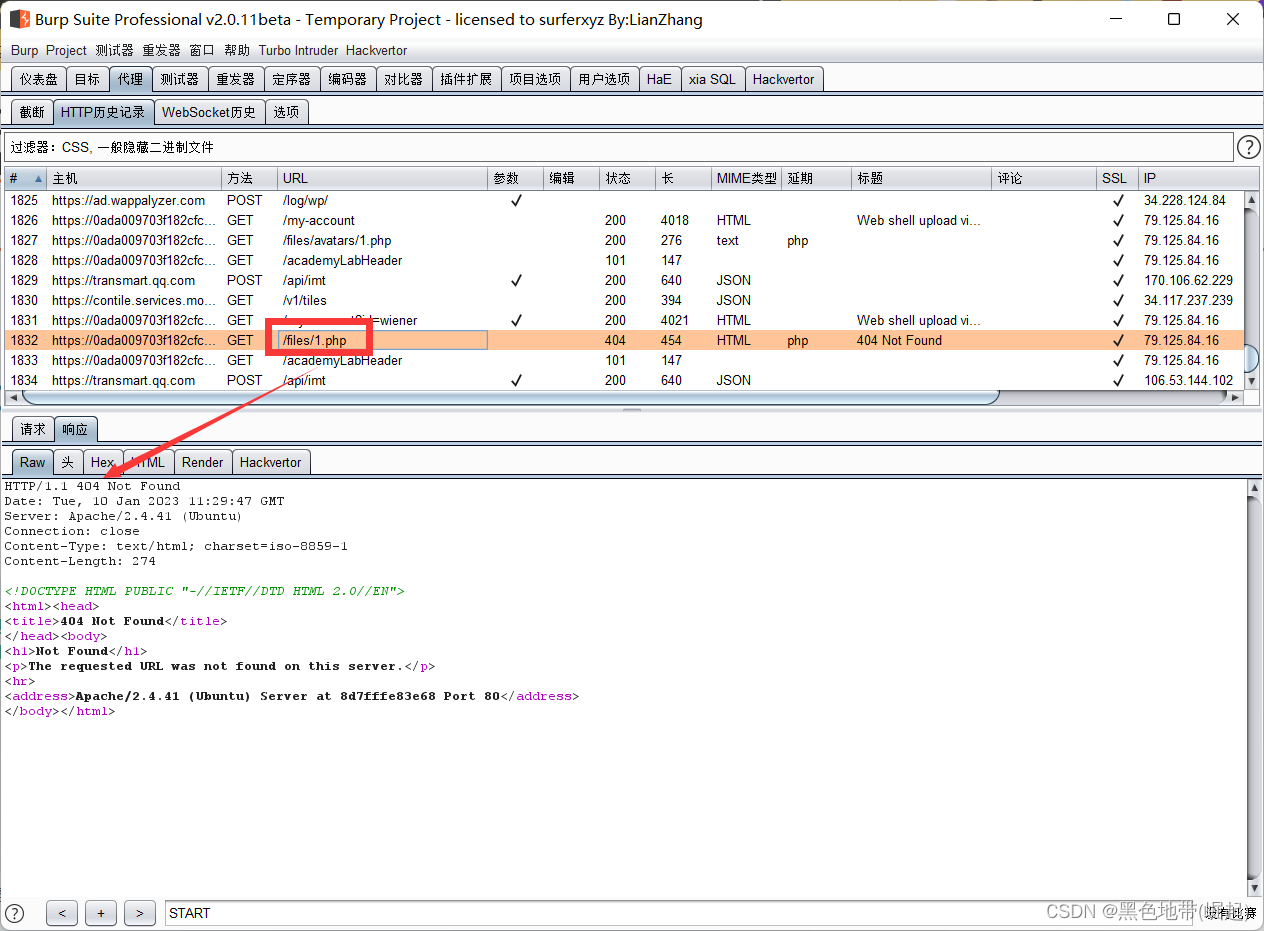Select the Raw view tab
The image size is (1264, 931).
(33, 462)
